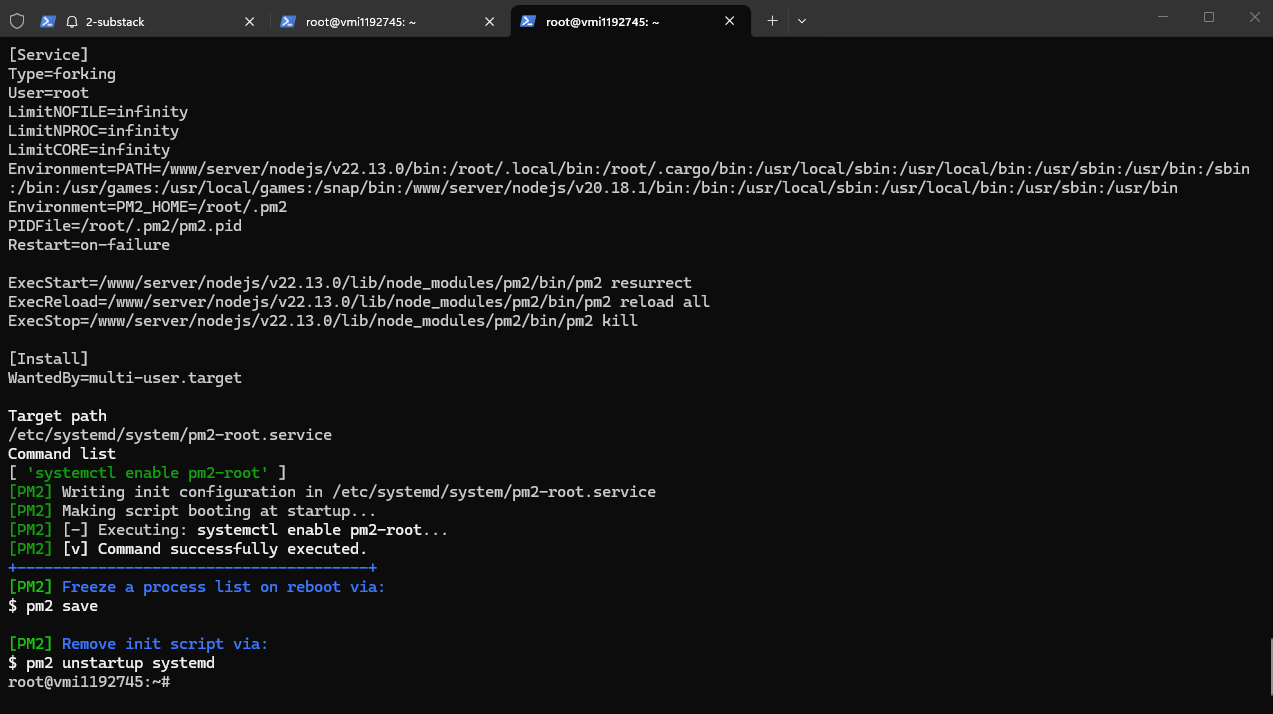
Task: Click the bell icon on 2-substack tab
Action: click(71, 21)
